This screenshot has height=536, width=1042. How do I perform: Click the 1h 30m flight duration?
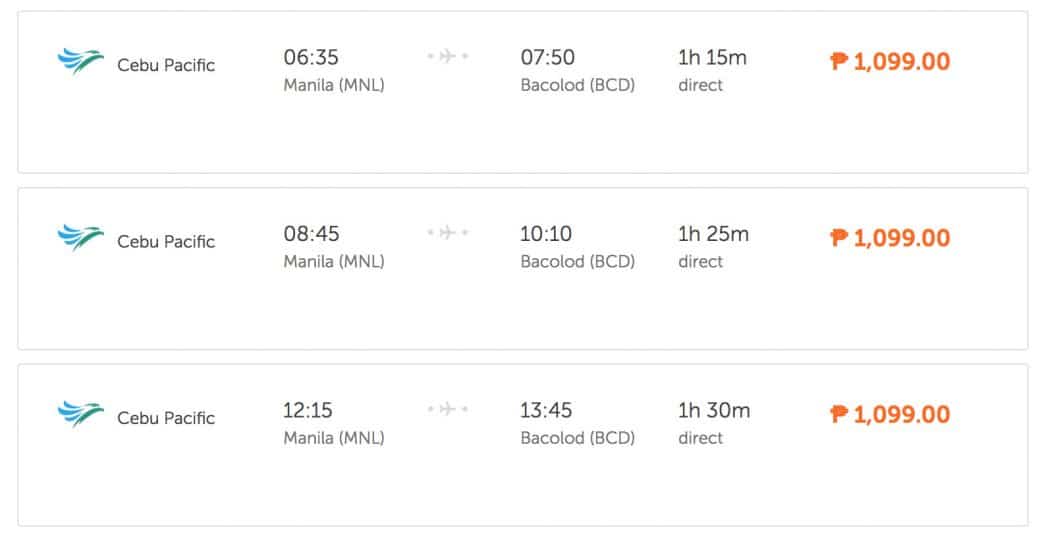tap(714, 410)
